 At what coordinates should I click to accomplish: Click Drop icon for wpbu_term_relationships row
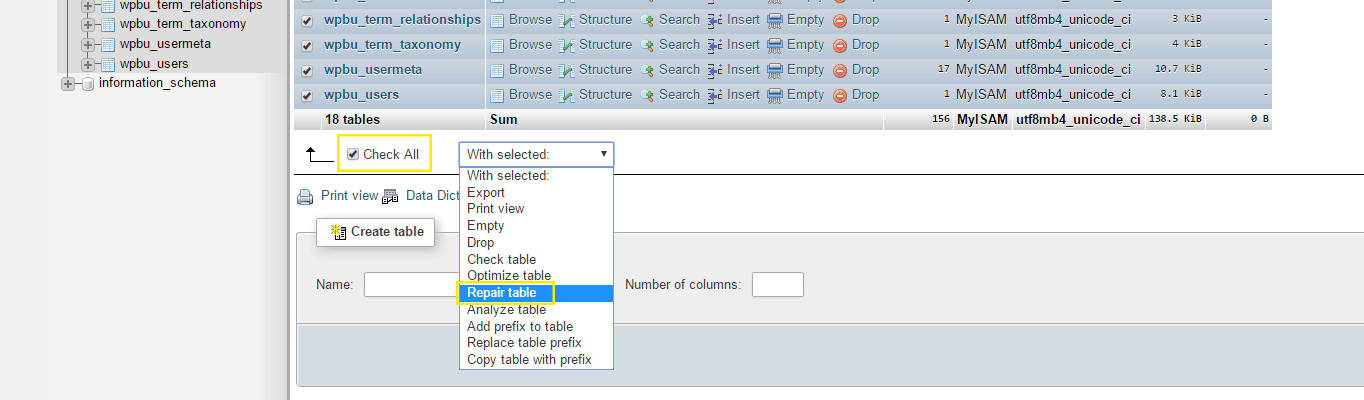tap(840, 20)
